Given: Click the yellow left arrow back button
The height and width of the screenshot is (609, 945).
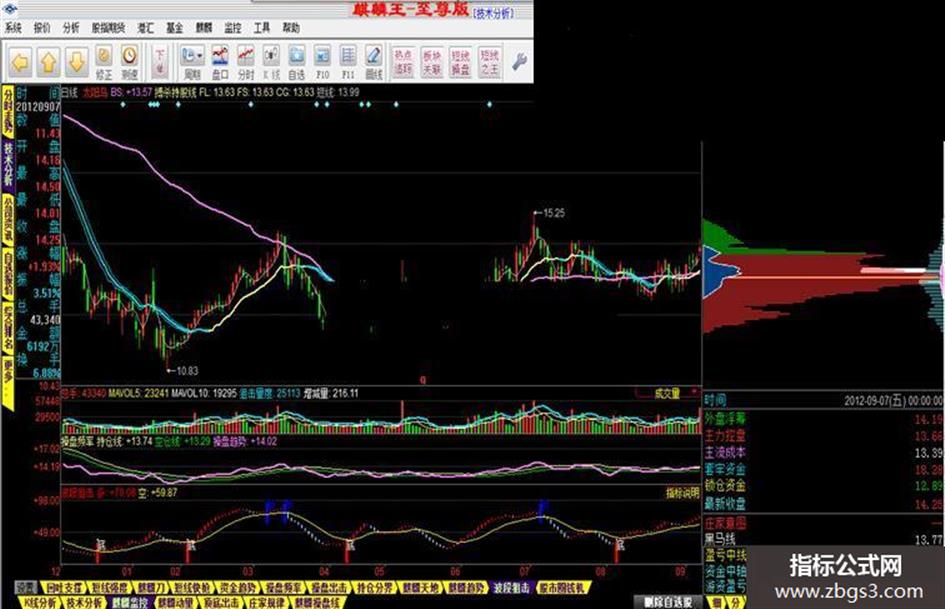Looking at the screenshot, I should click(20, 62).
